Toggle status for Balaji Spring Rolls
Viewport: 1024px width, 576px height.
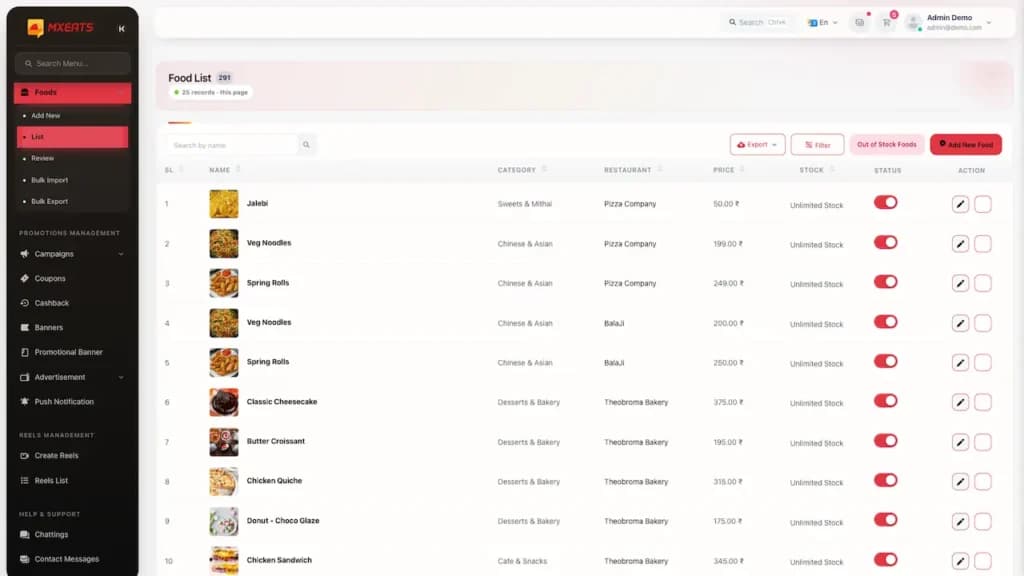pos(886,361)
